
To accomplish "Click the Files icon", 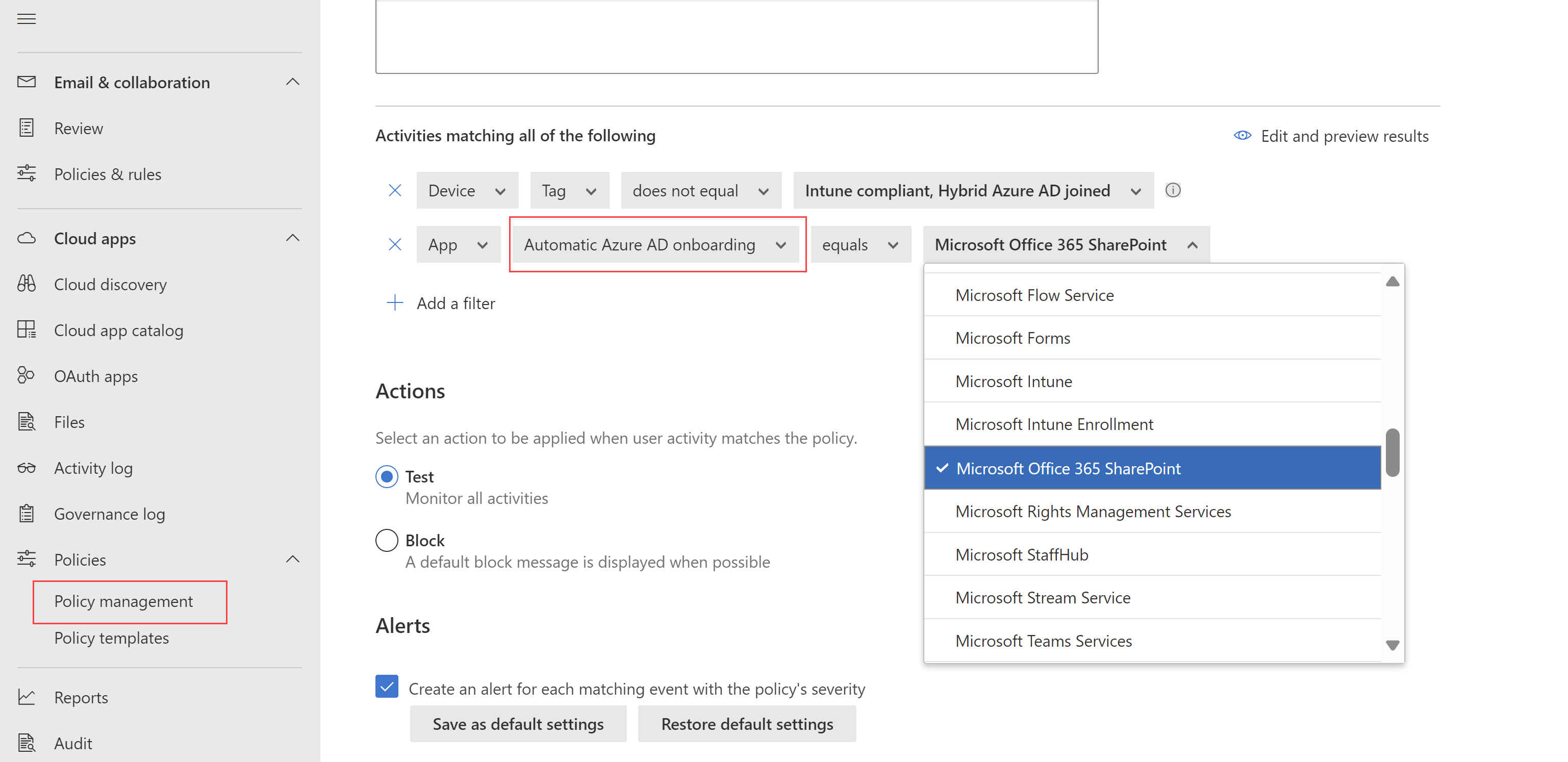I will coord(28,421).
